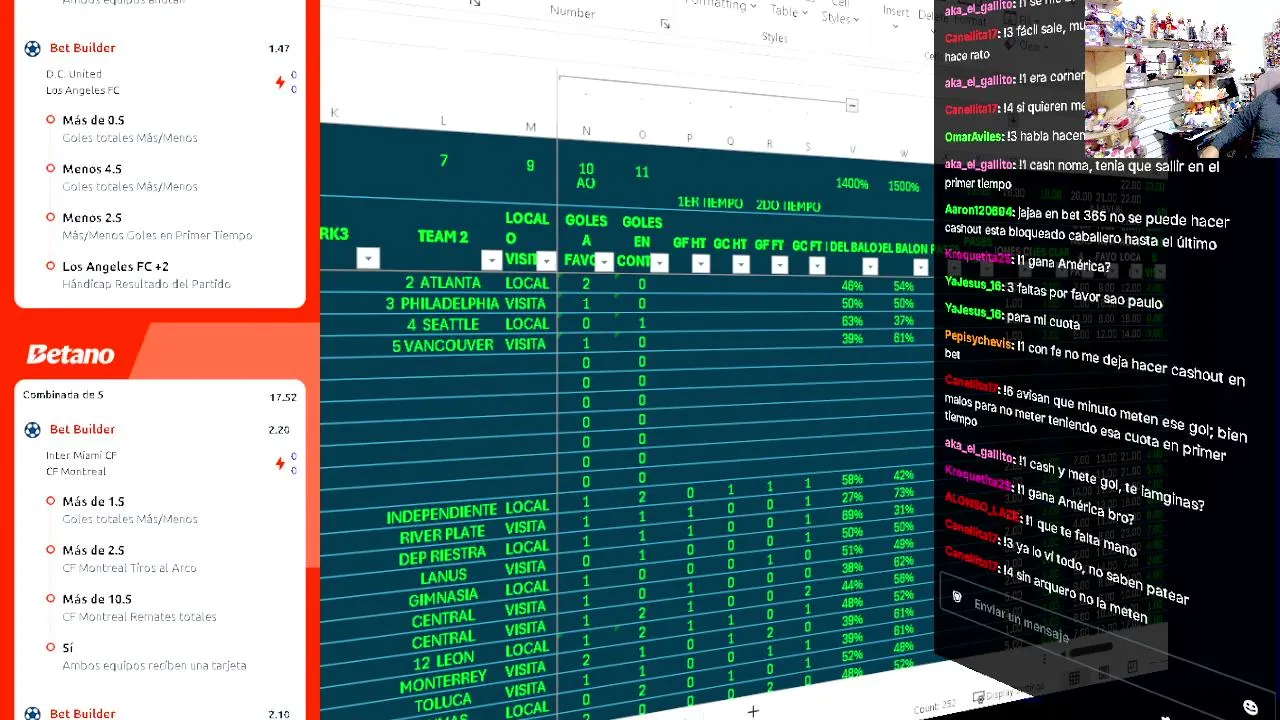Open the GC FT column filter dropdown
The height and width of the screenshot is (720, 1280).
(817, 265)
